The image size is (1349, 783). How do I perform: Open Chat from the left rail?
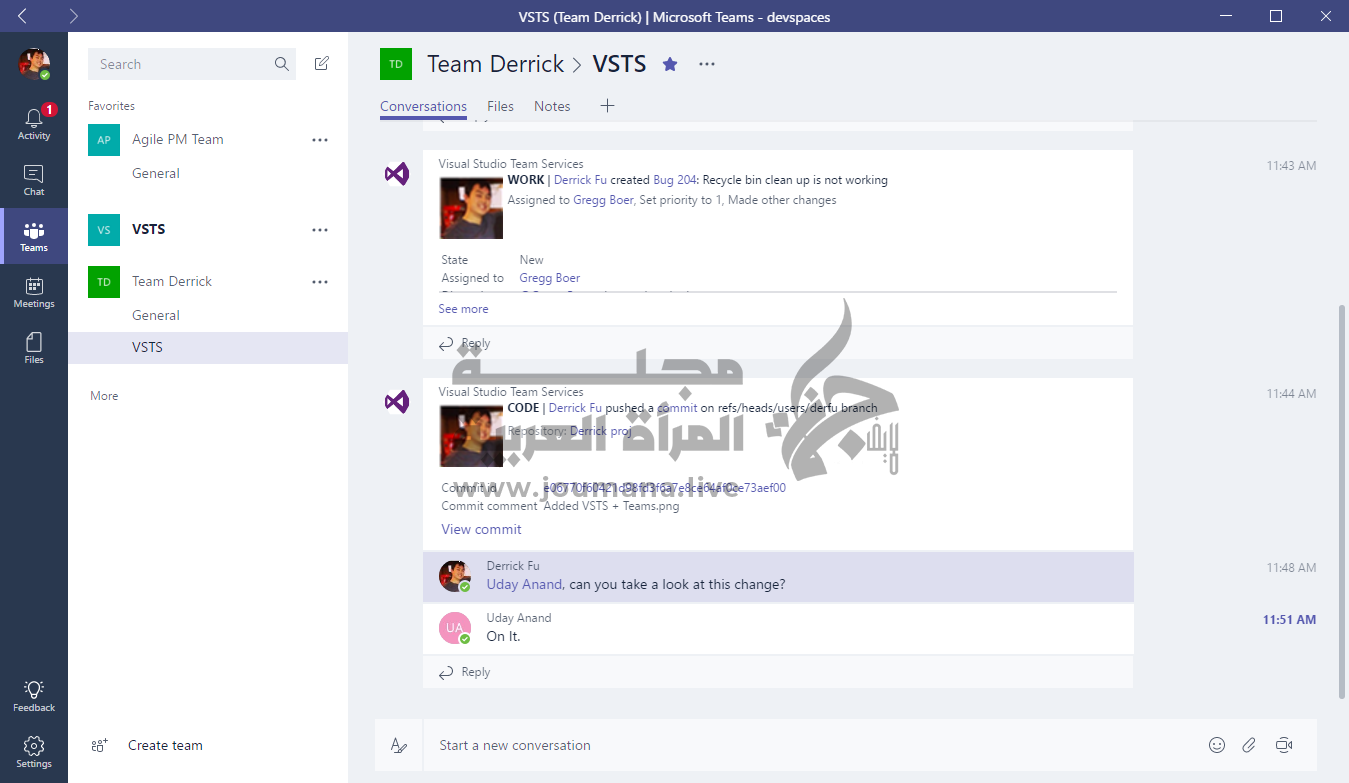pos(34,181)
